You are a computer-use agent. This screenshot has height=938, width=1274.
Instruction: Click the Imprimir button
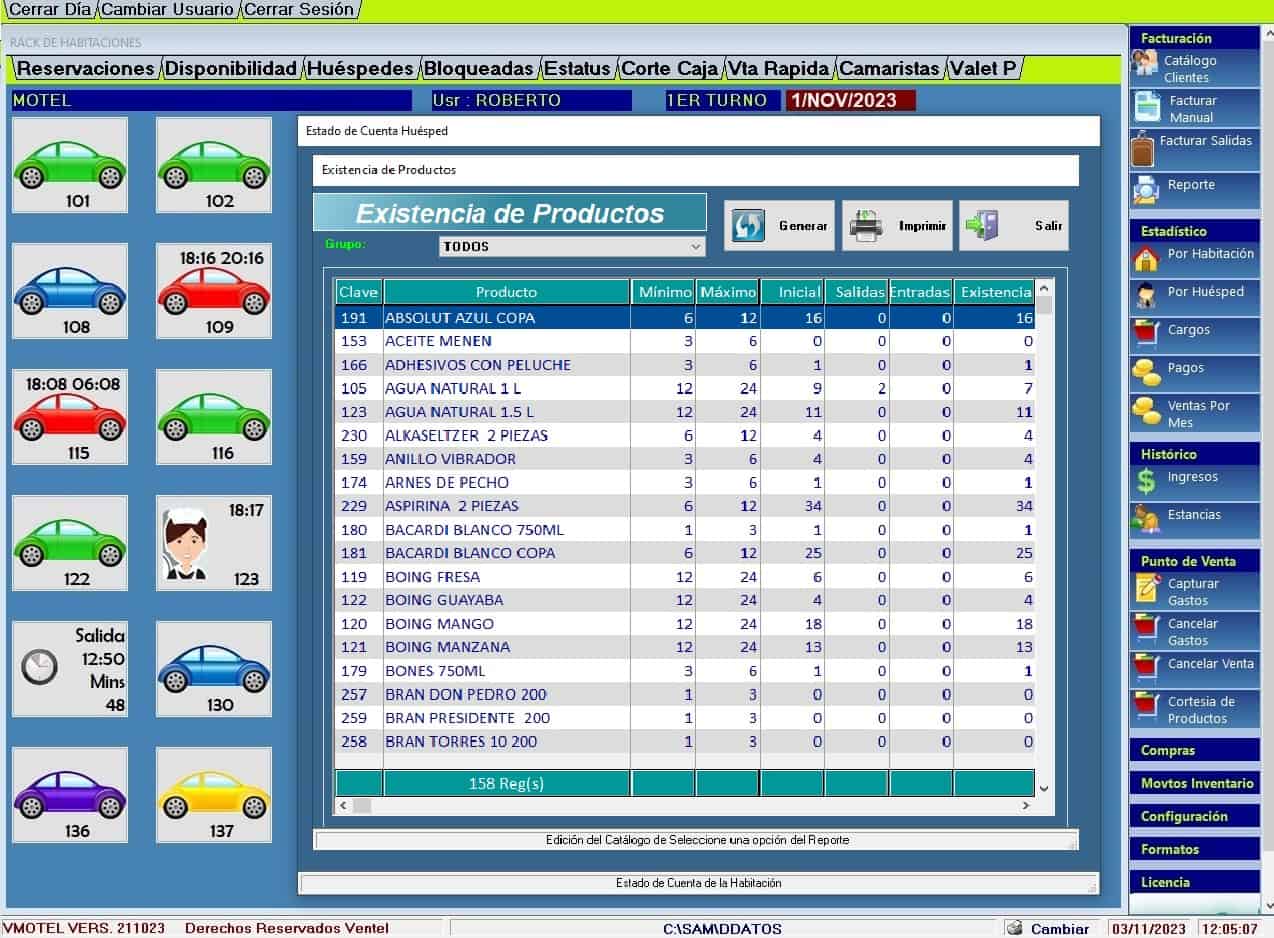click(898, 226)
